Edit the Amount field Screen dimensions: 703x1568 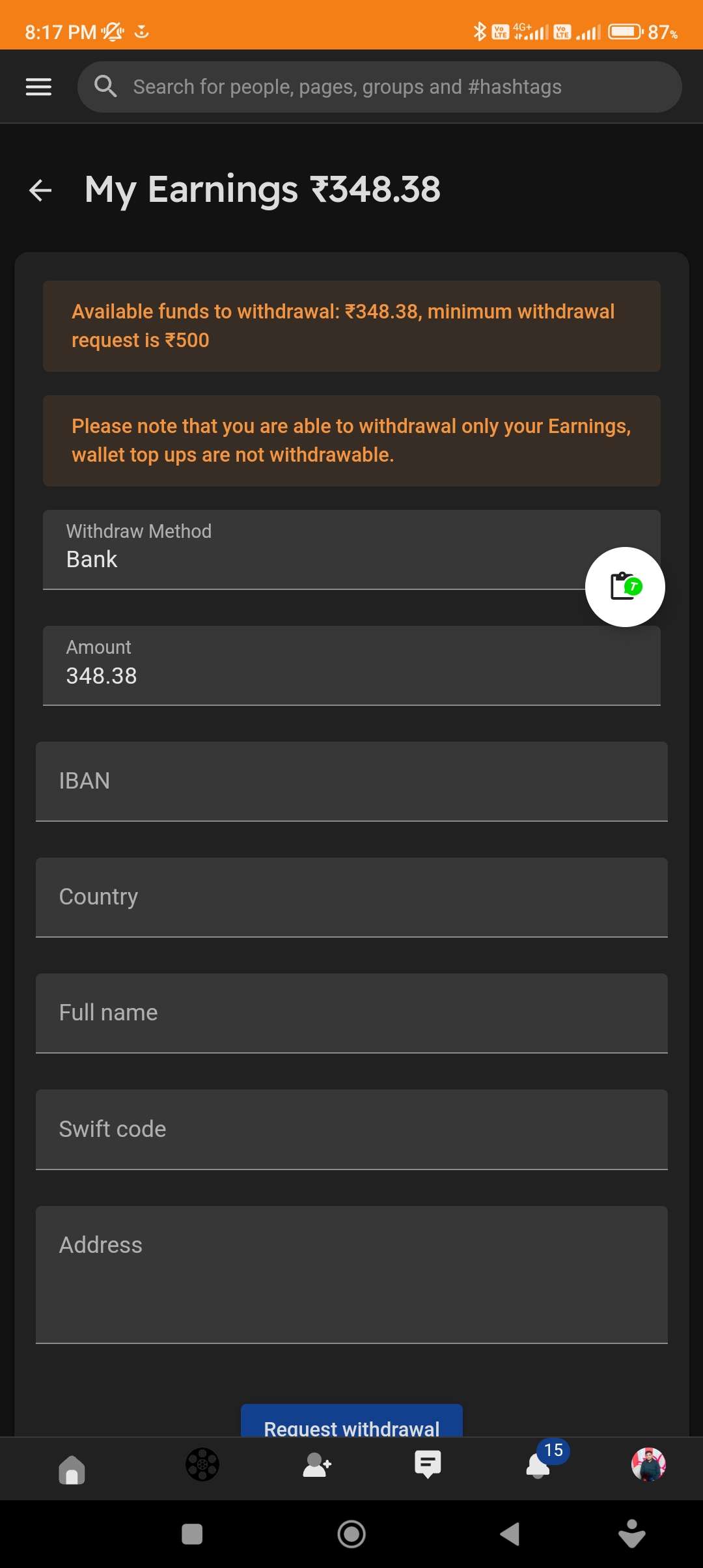click(351, 666)
